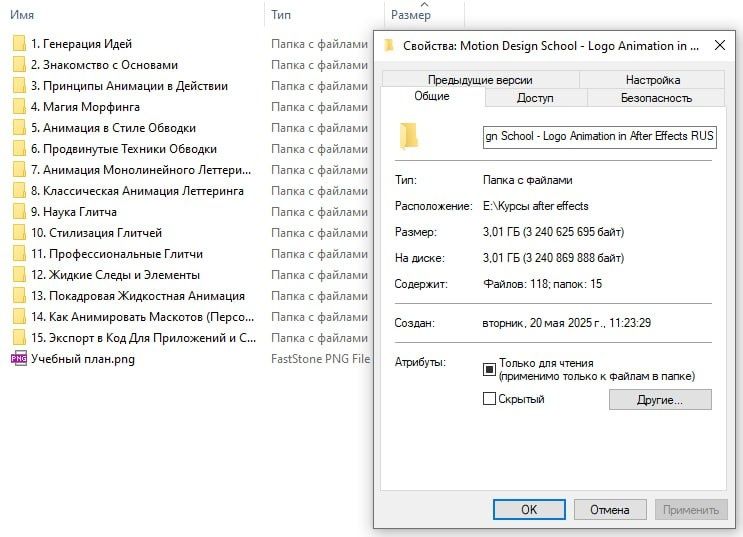
Task: Click the FastStone PNG File type cell
Action: click(320, 359)
